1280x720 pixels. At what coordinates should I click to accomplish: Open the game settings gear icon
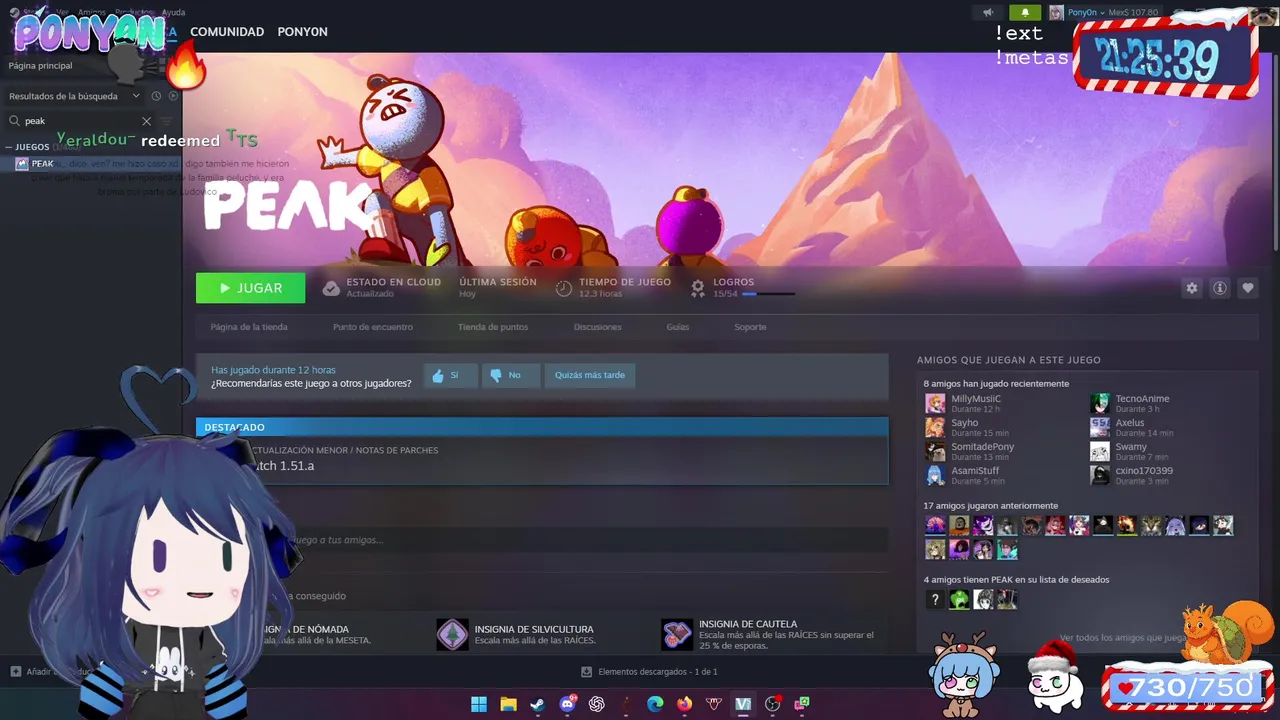pos(1191,288)
